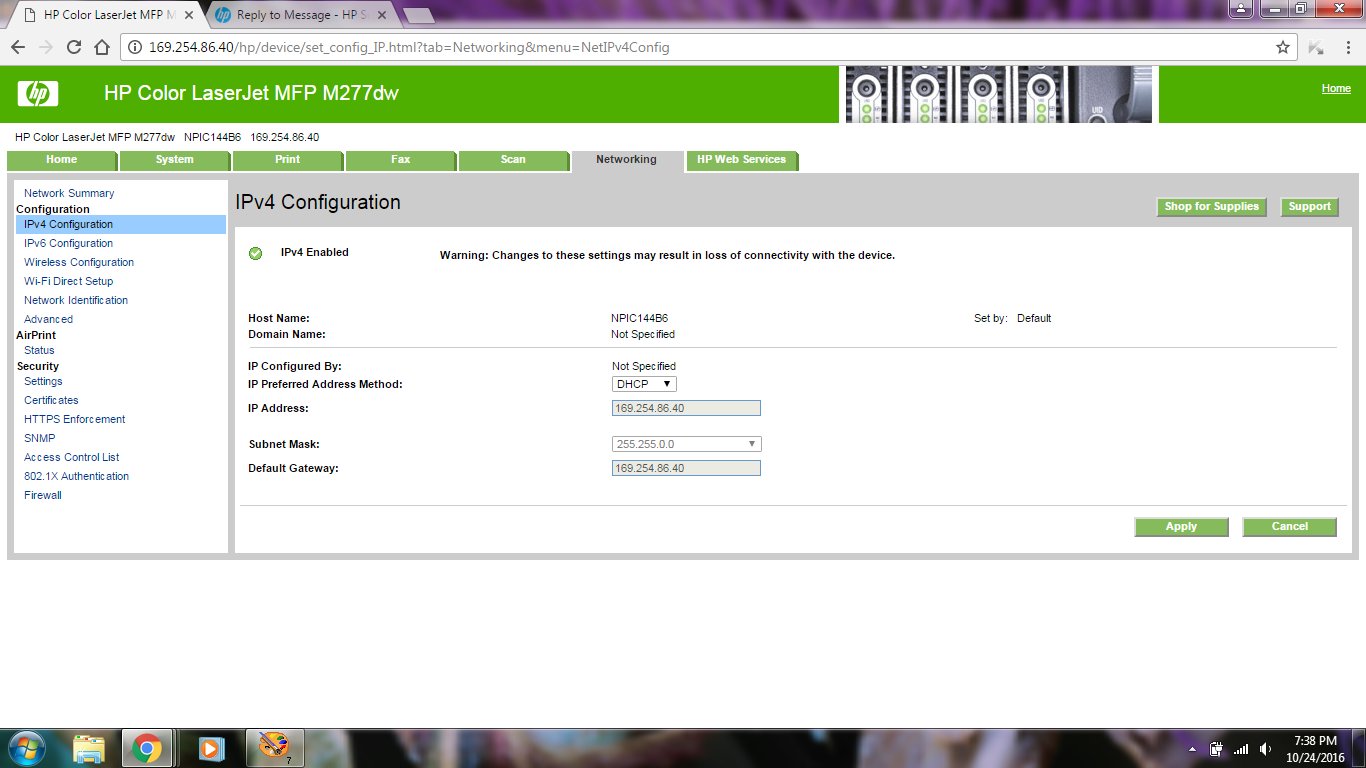Close the Reply to Message tab
The image size is (1366, 768).
click(x=384, y=15)
